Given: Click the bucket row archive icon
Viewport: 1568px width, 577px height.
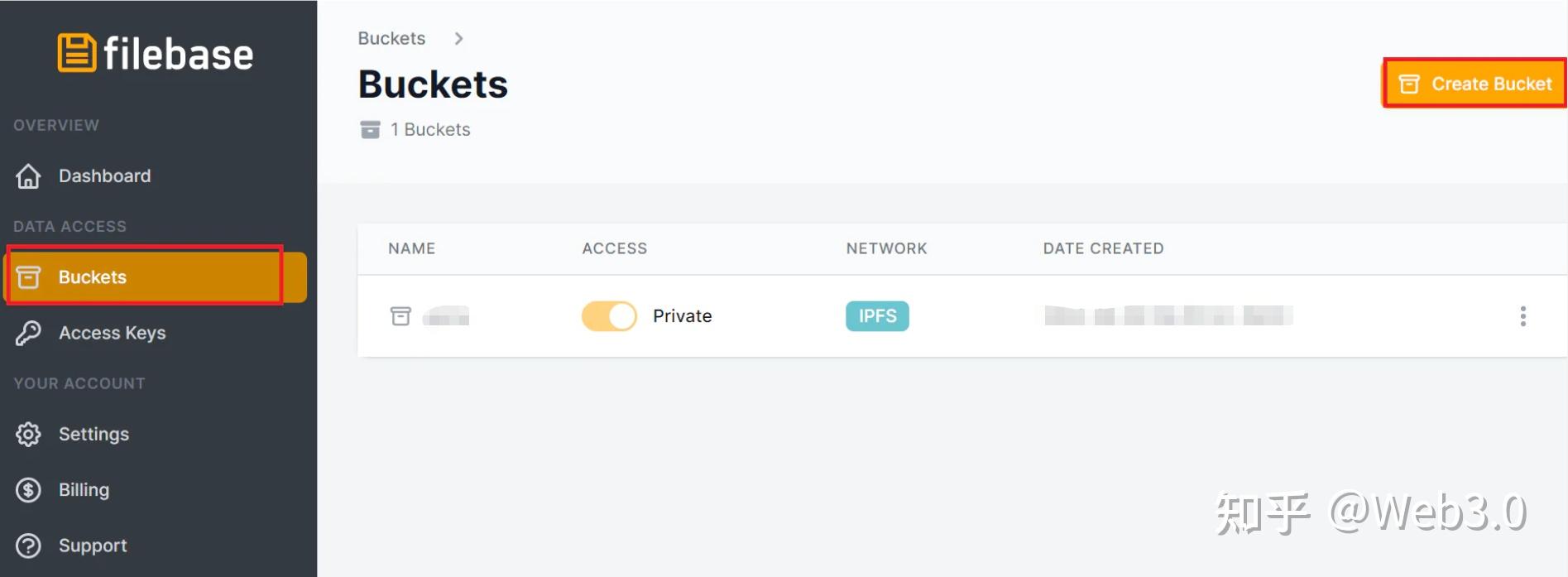Looking at the screenshot, I should point(400,316).
